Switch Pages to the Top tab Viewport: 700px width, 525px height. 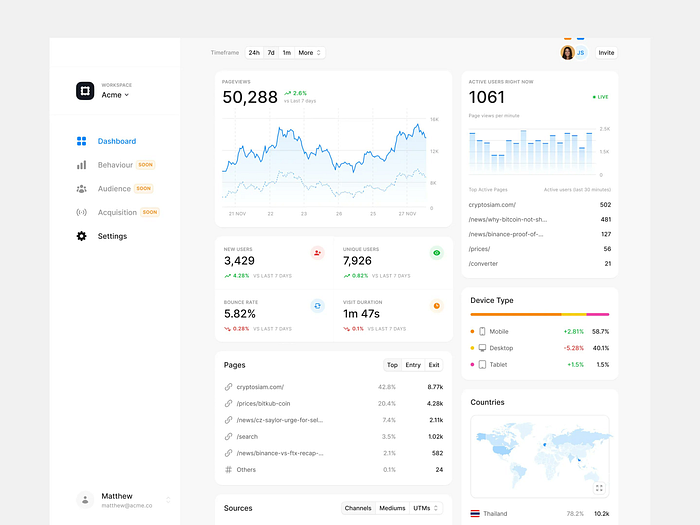point(392,365)
